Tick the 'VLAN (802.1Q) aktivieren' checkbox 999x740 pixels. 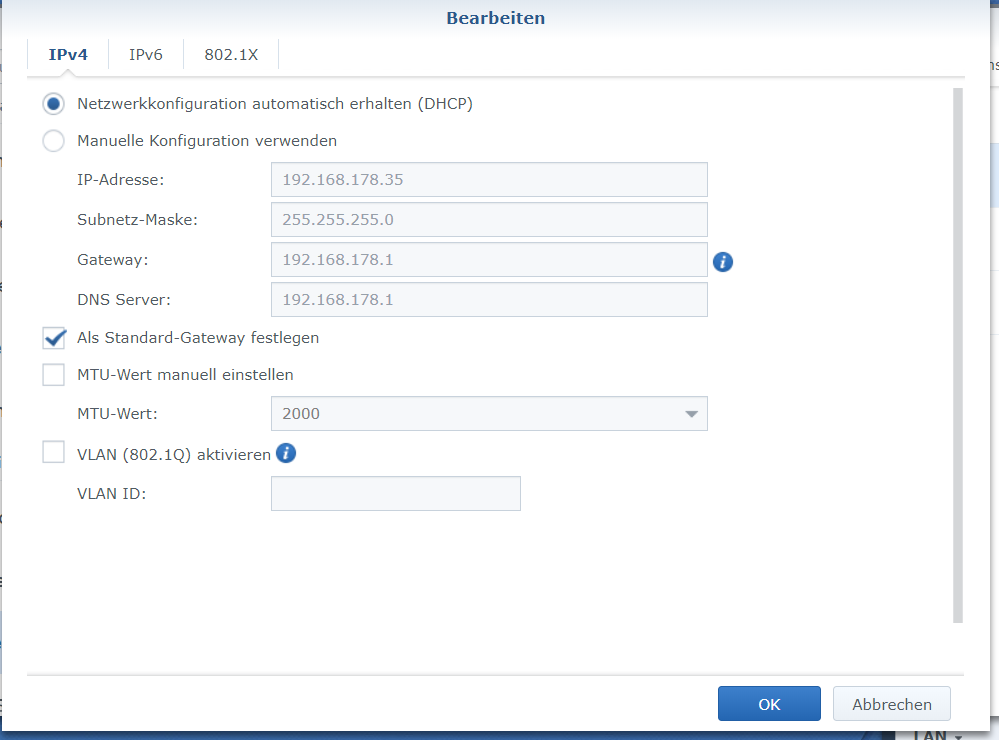click(x=54, y=453)
